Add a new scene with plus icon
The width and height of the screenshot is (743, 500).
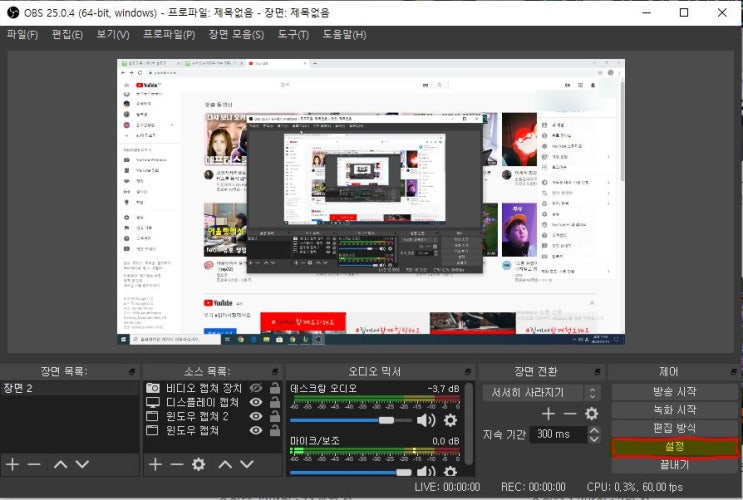(12, 464)
